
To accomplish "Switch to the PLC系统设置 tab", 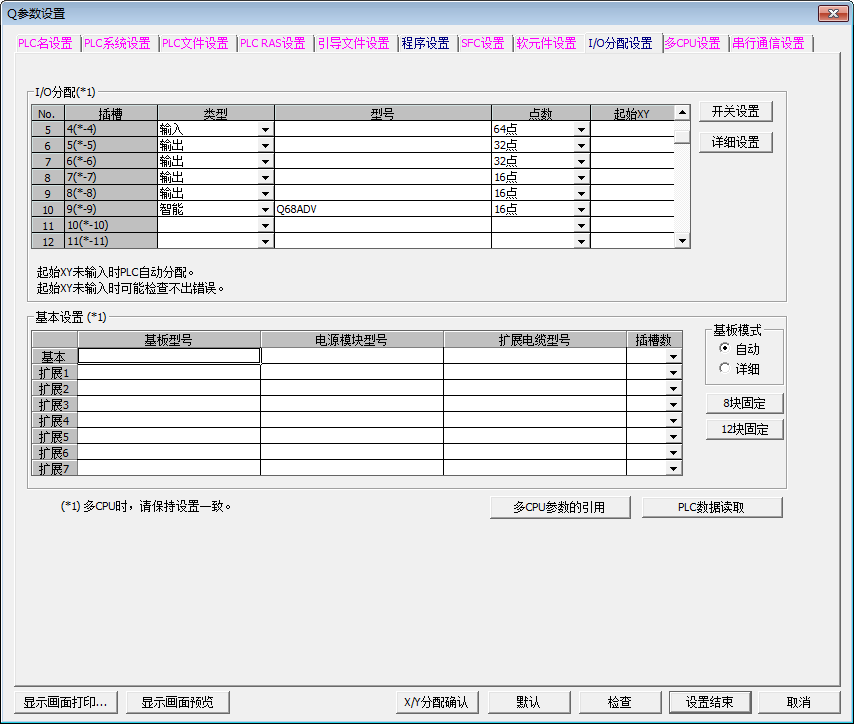I will pyautogui.click(x=117, y=43).
